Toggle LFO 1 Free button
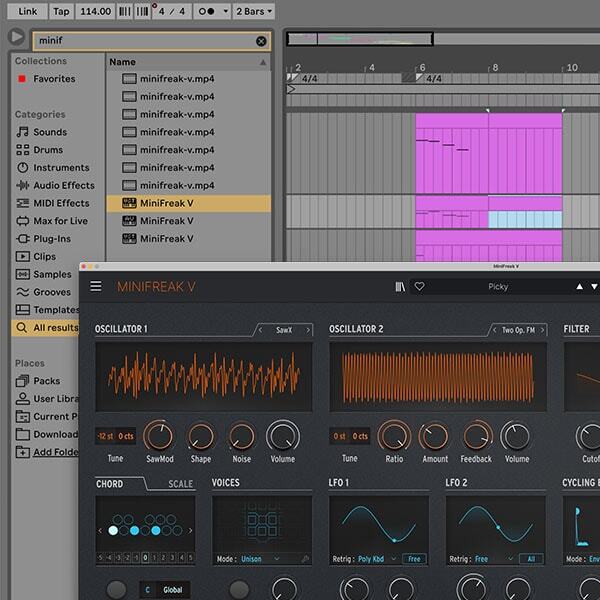 pyautogui.click(x=414, y=559)
